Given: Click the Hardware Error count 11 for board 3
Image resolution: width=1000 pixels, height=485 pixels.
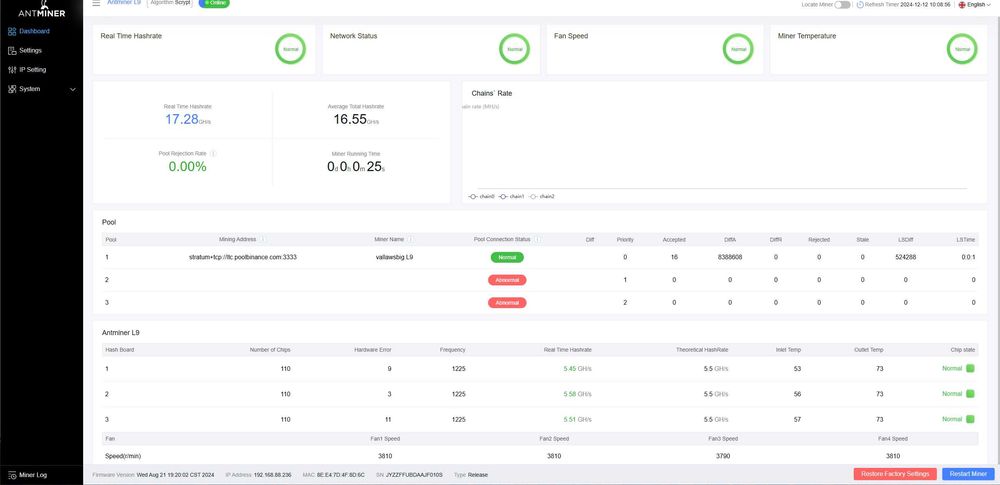Looking at the screenshot, I should 388,419.
